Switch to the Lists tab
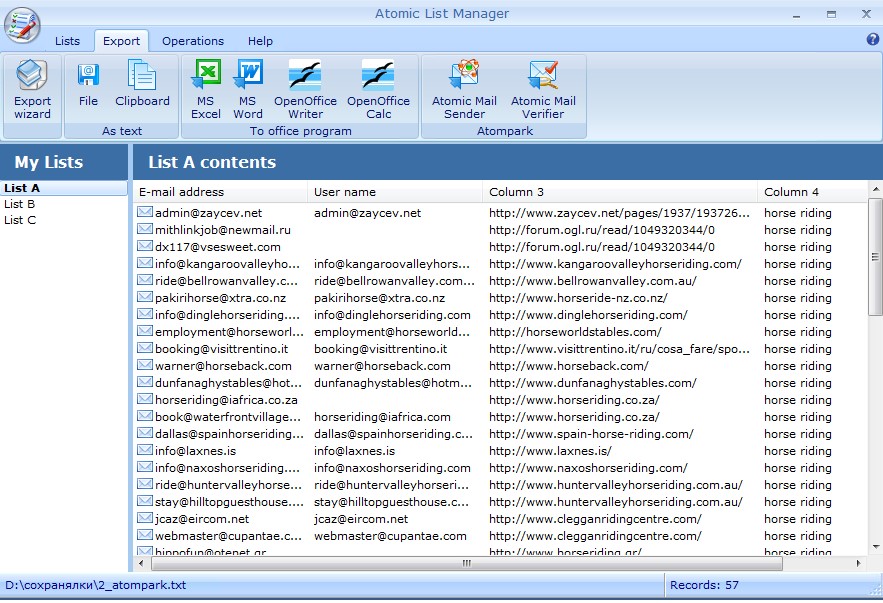This screenshot has height=603, width=883. click(67, 41)
